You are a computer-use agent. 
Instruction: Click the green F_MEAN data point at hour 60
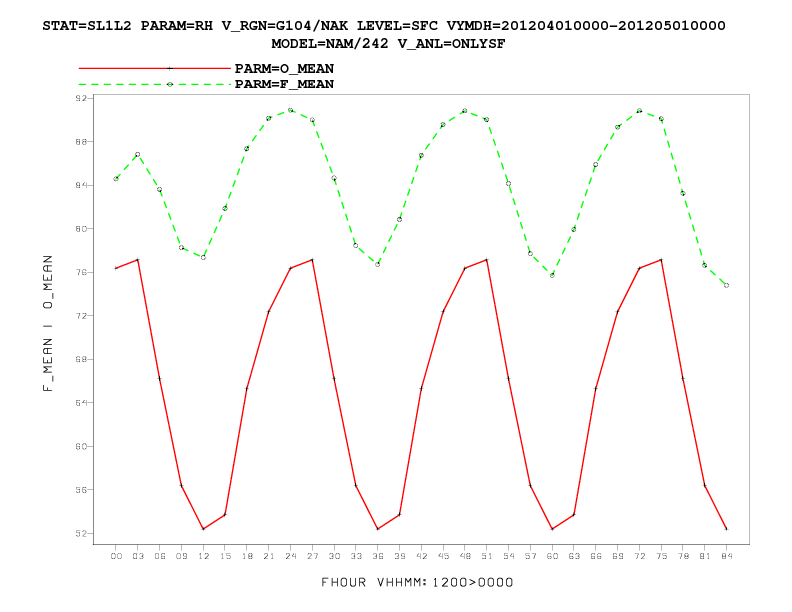click(x=552, y=275)
